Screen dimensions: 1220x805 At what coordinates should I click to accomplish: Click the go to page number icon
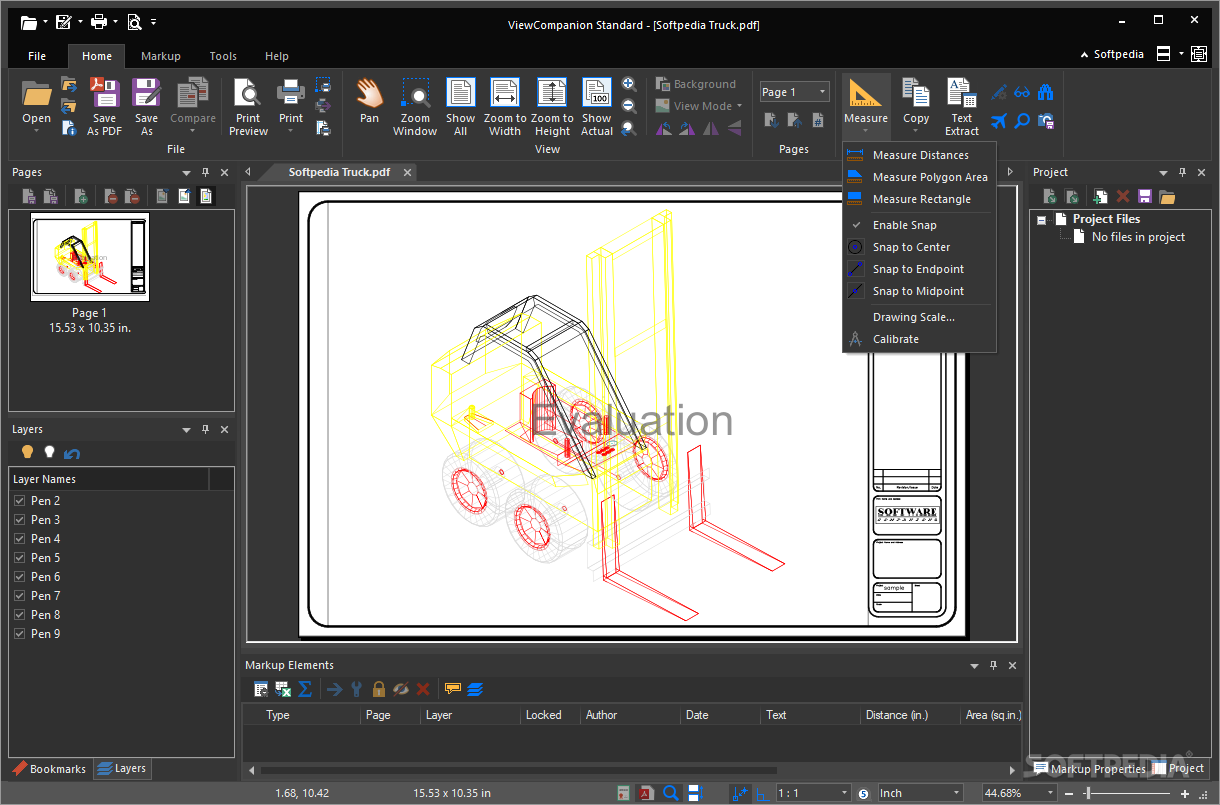[x=817, y=120]
